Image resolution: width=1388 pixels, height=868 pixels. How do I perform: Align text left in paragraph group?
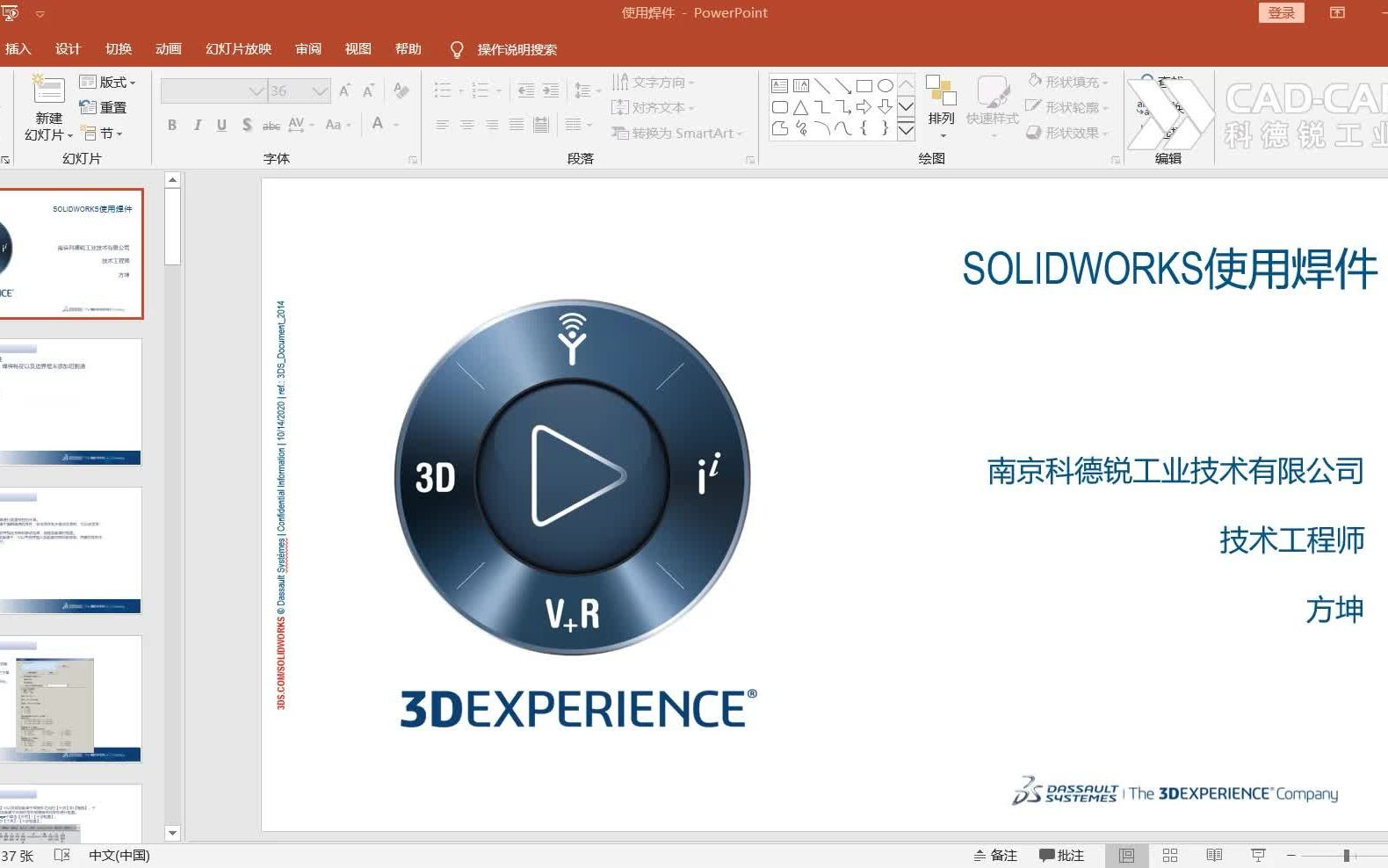[x=442, y=125]
